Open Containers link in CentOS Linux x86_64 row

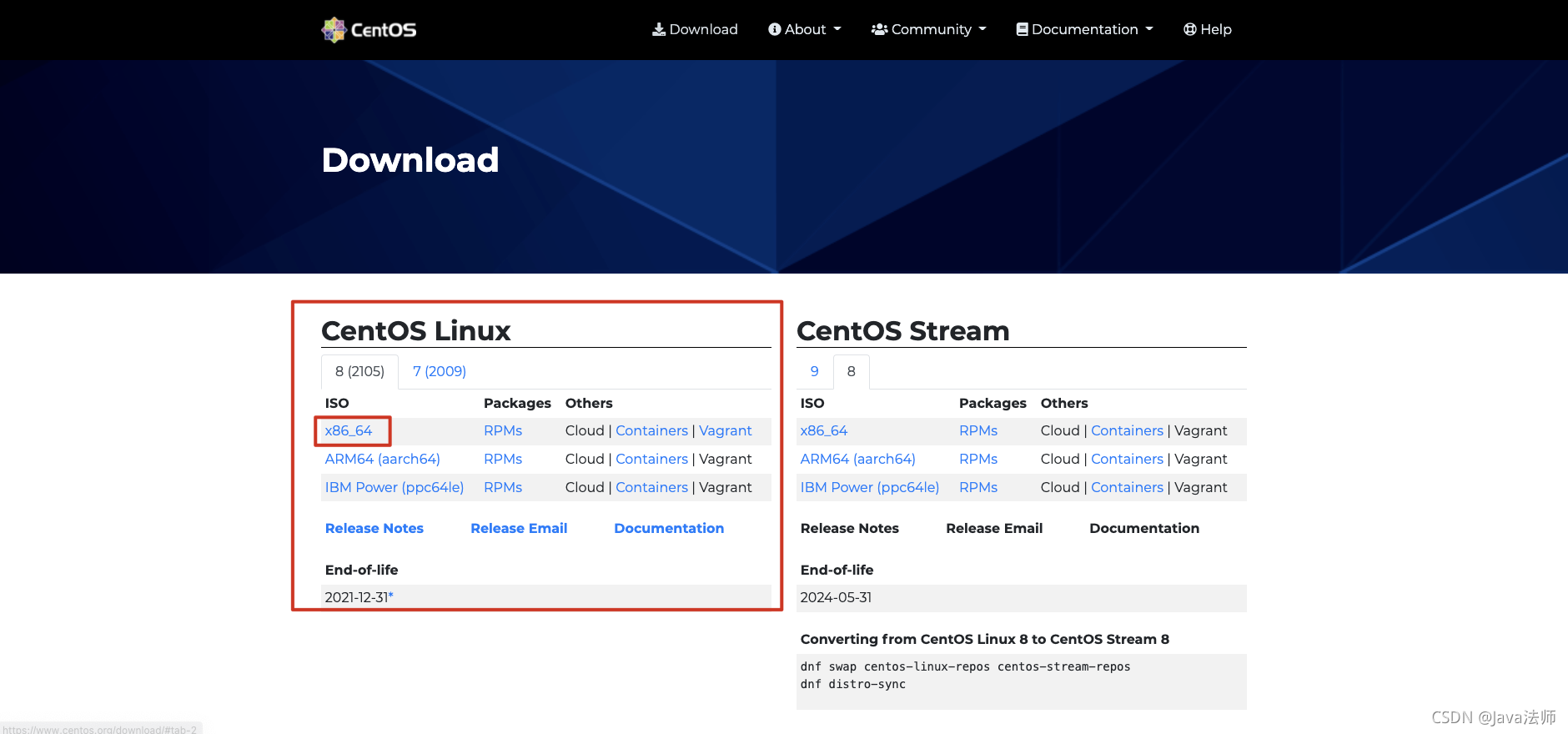pyautogui.click(x=652, y=430)
